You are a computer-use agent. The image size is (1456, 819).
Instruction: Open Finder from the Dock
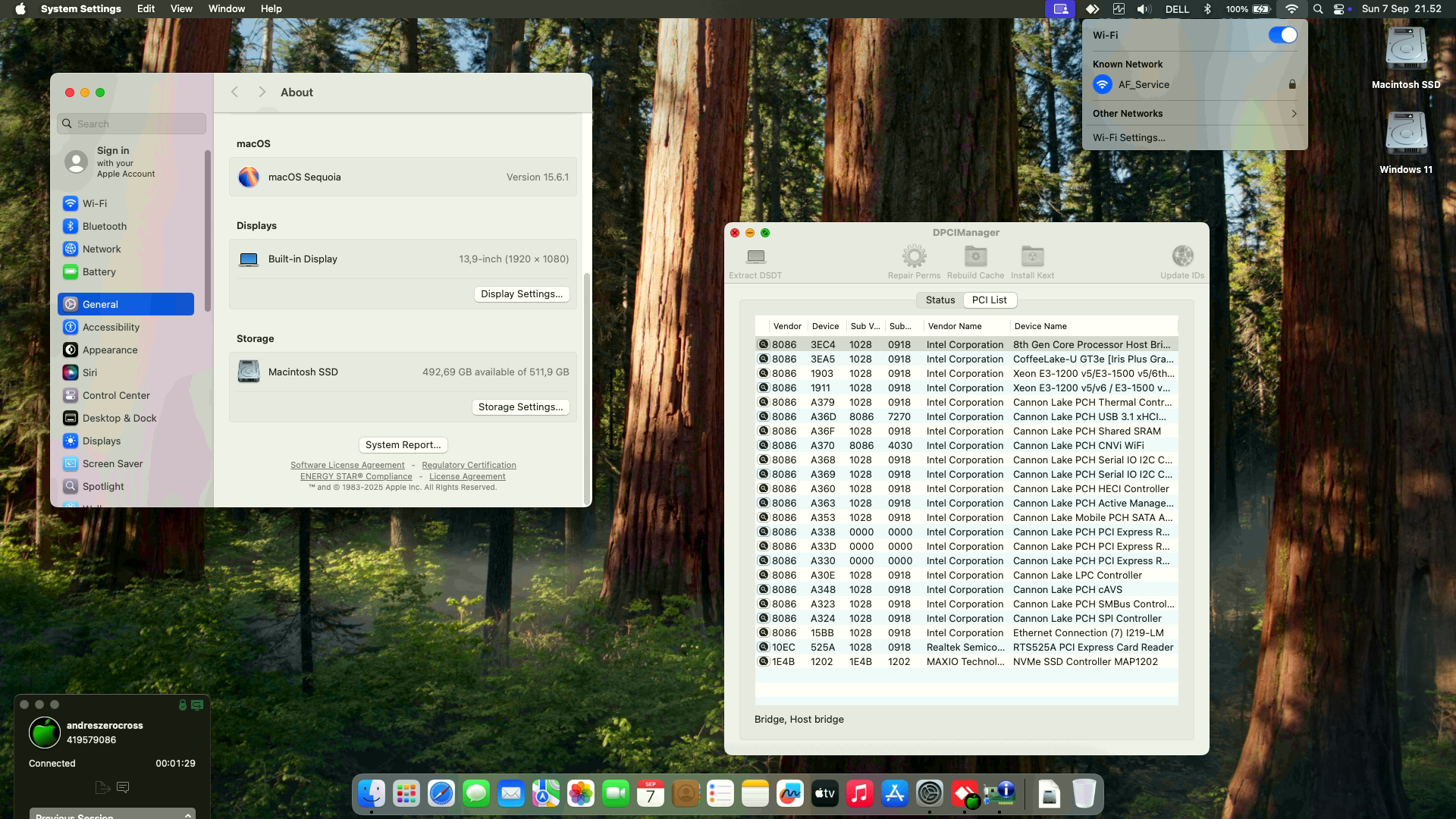coord(372,794)
